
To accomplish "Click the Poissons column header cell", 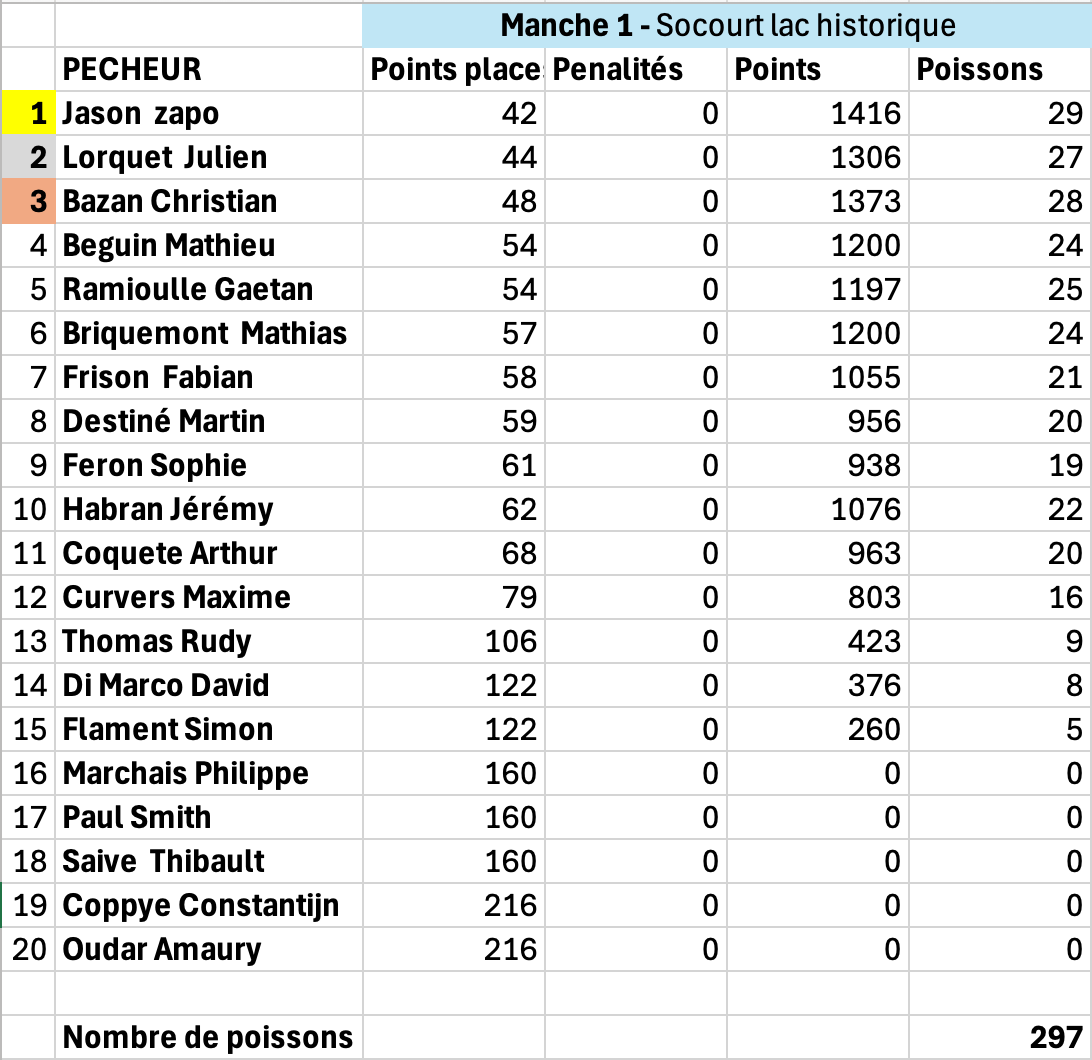I will [980, 69].
